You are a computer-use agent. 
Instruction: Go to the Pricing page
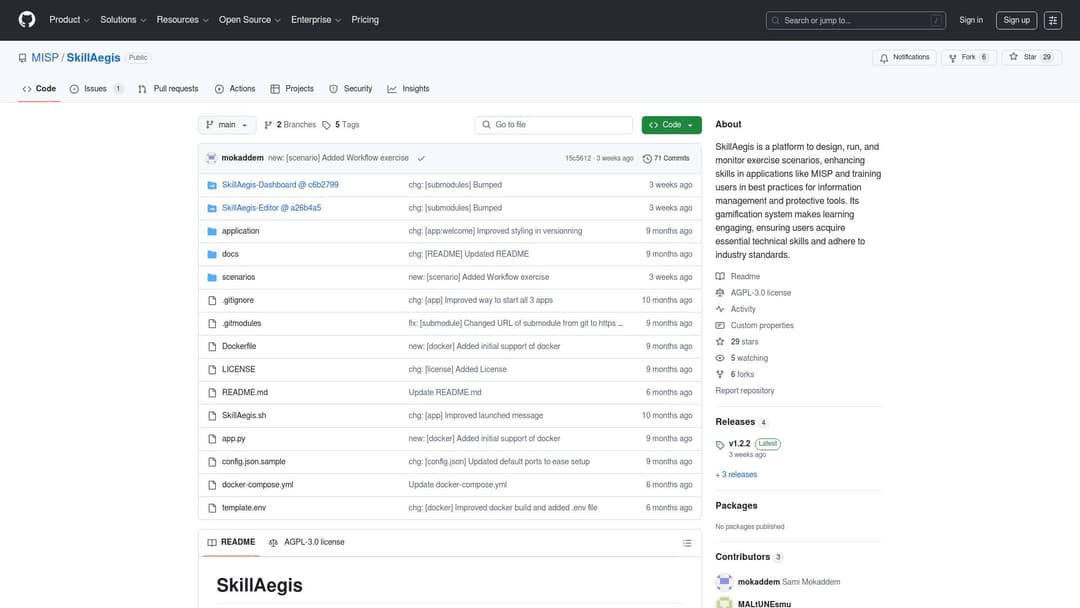pos(365,20)
